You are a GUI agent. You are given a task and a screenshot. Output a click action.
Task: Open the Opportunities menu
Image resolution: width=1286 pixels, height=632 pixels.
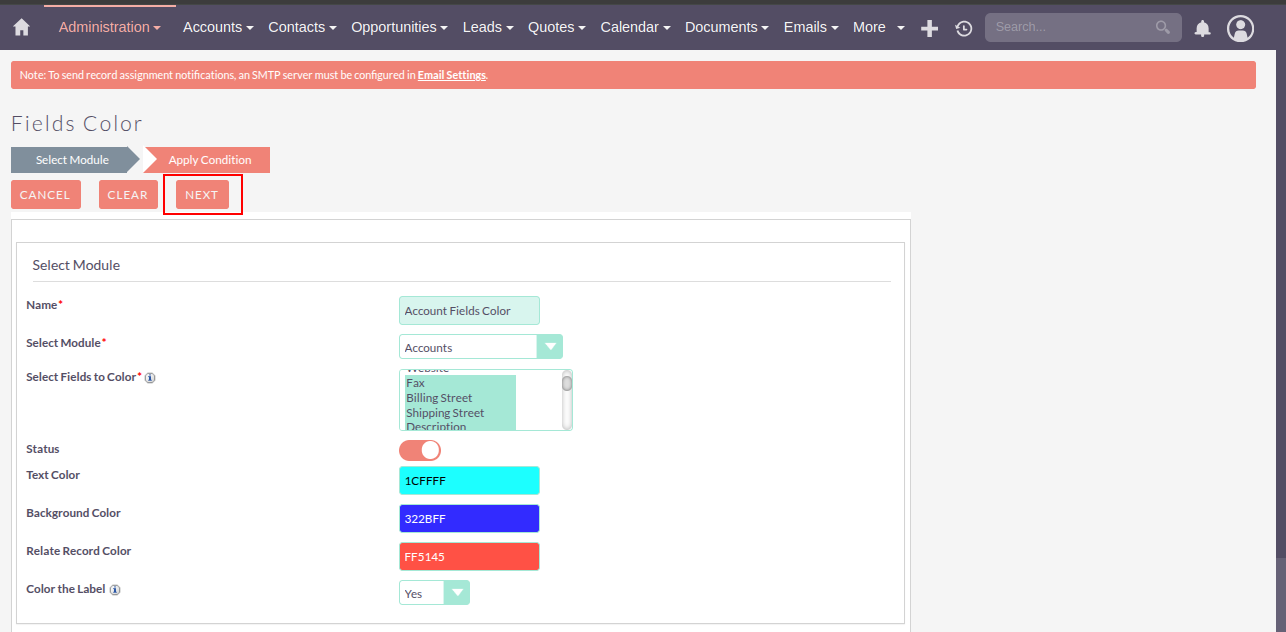point(399,28)
